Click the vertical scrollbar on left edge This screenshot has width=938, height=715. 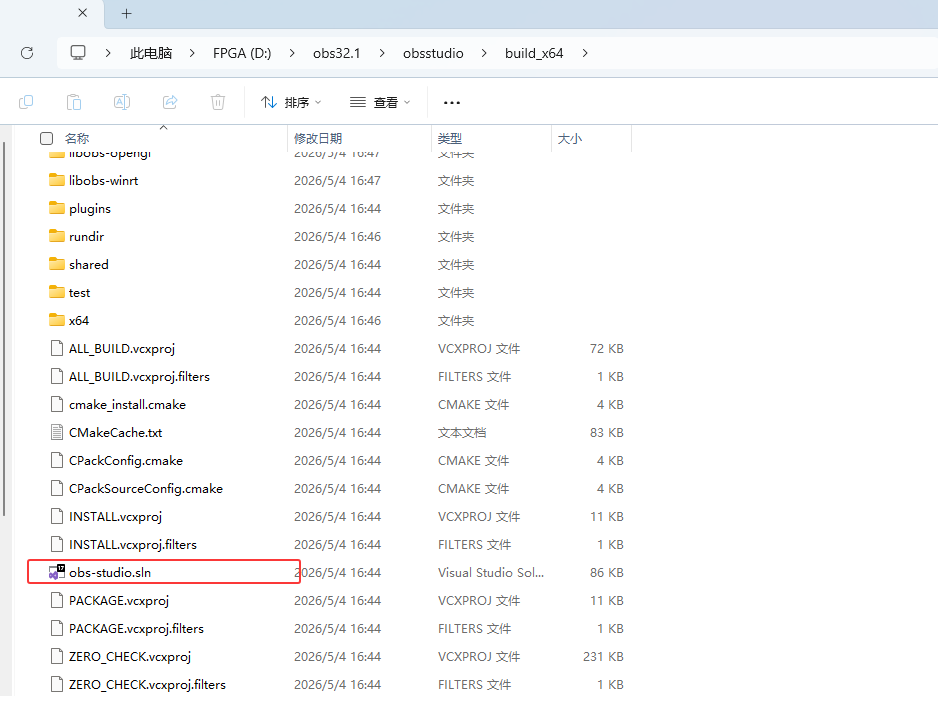coord(4,328)
